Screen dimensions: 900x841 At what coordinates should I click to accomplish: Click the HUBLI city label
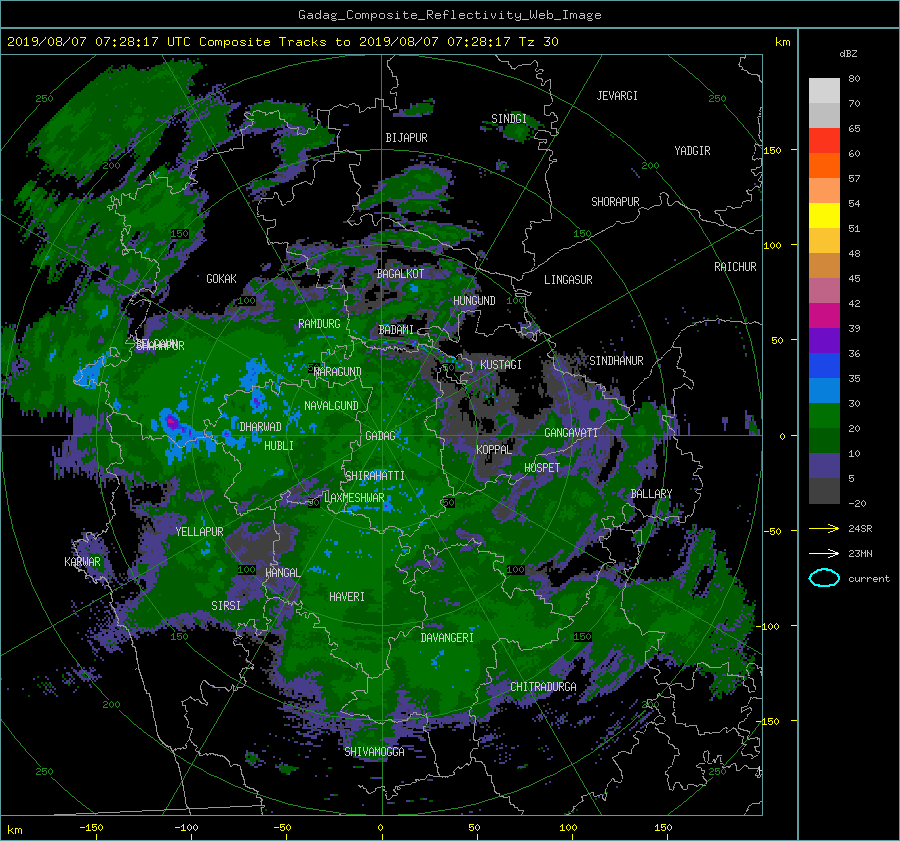click(278, 445)
